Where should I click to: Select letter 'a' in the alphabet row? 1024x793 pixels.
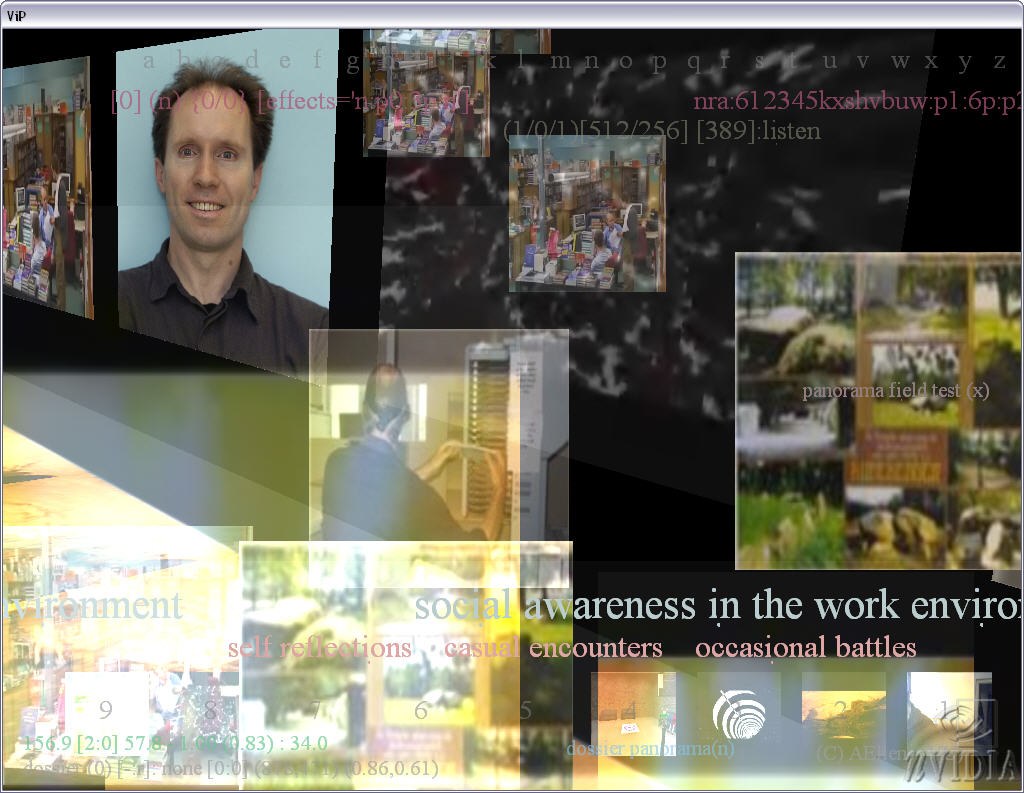tap(149, 61)
